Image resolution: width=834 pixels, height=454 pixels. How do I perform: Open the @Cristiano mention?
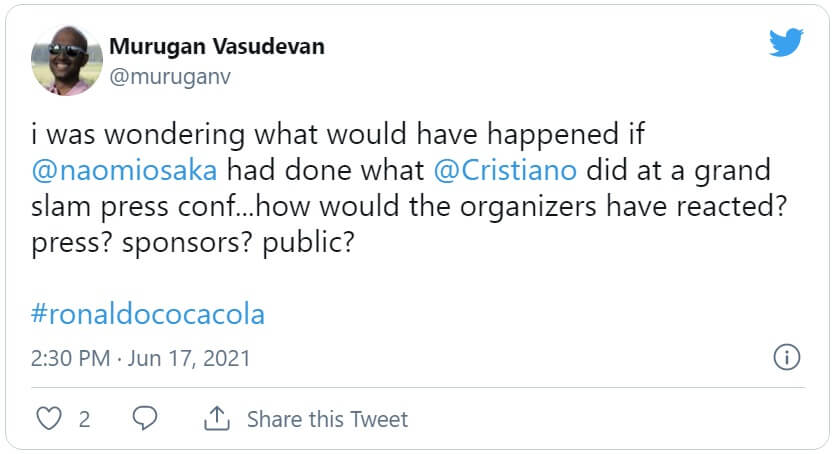tap(506, 170)
